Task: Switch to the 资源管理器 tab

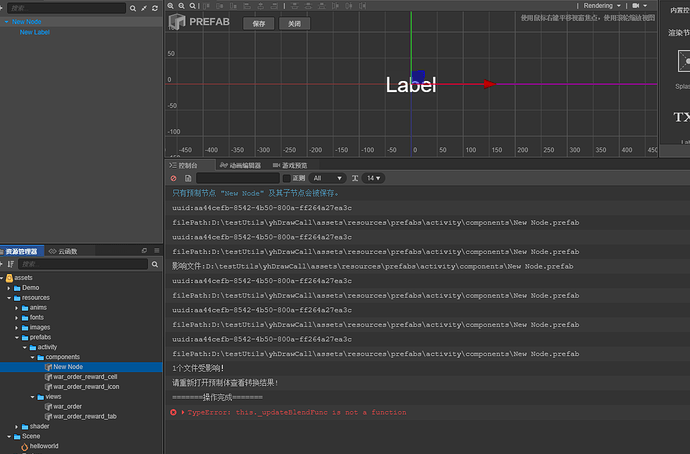Action: click(21, 251)
